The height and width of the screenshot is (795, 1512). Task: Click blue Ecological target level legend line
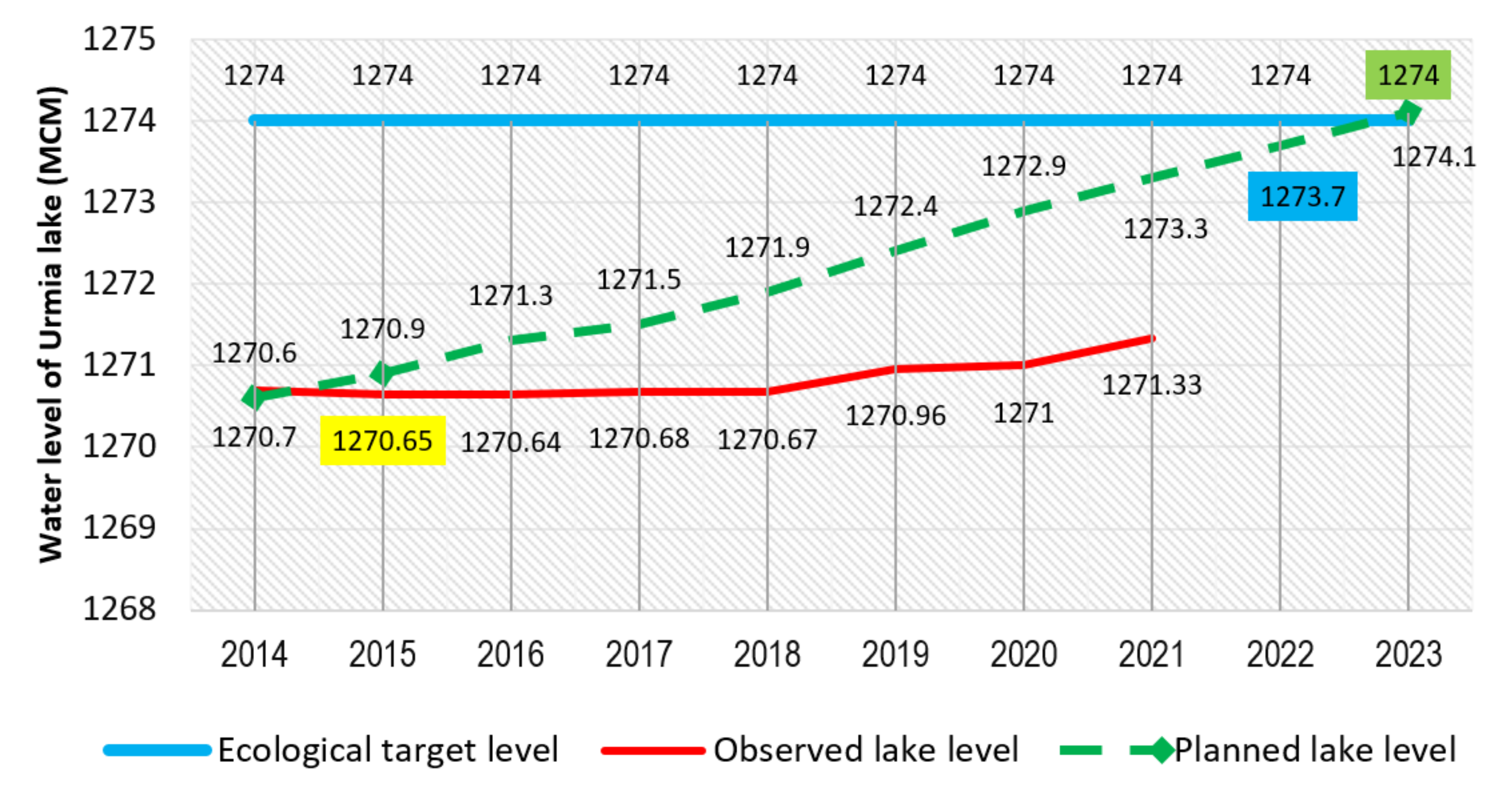click(157, 750)
